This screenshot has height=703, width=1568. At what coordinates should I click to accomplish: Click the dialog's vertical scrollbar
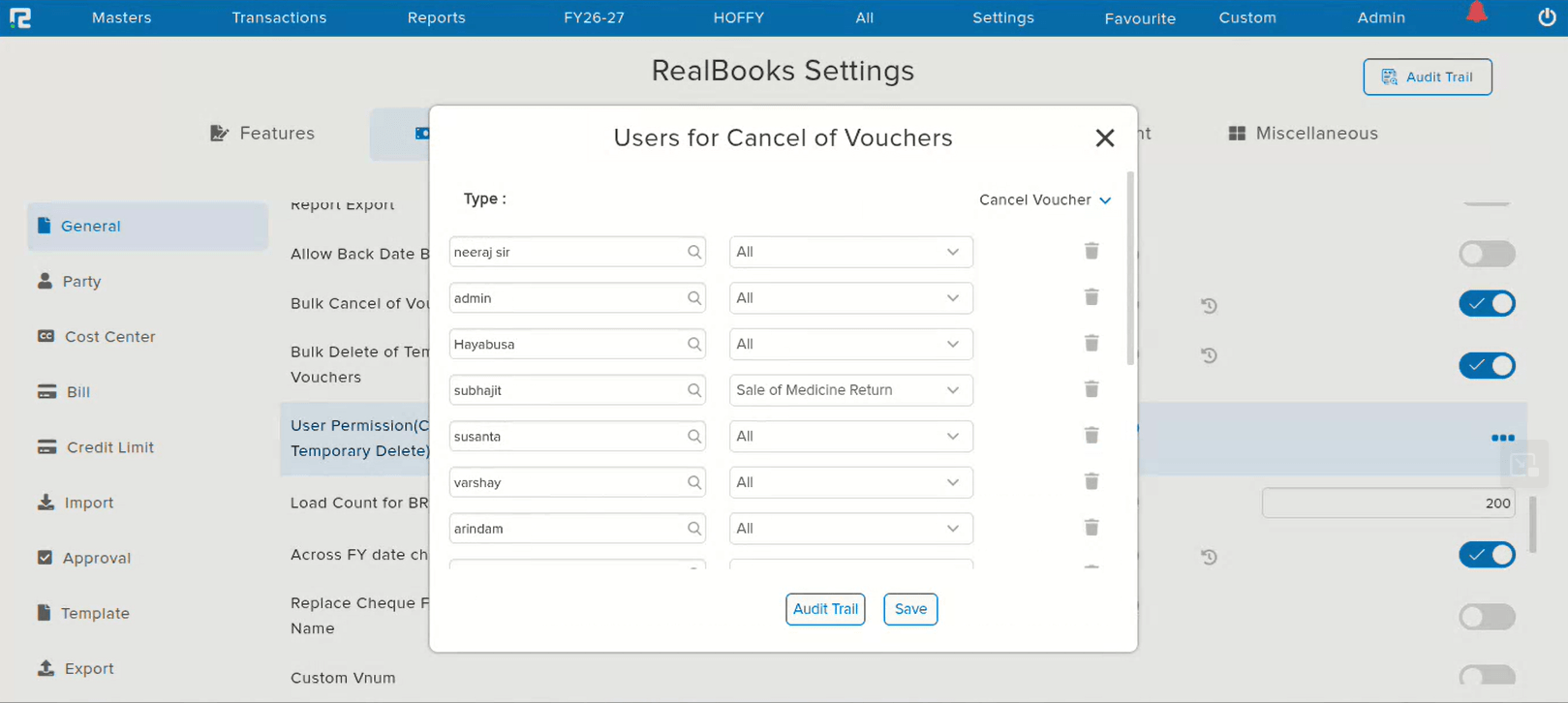click(1130, 269)
